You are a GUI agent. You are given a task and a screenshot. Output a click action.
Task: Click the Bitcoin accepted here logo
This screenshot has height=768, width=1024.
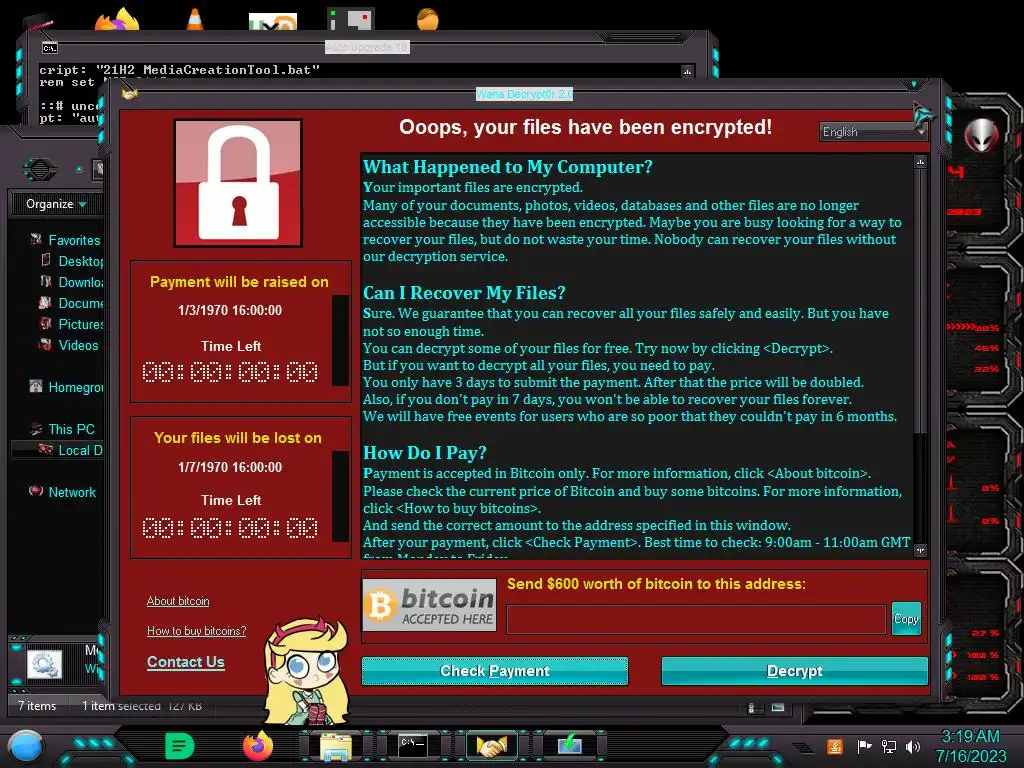click(x=429, y=605)
